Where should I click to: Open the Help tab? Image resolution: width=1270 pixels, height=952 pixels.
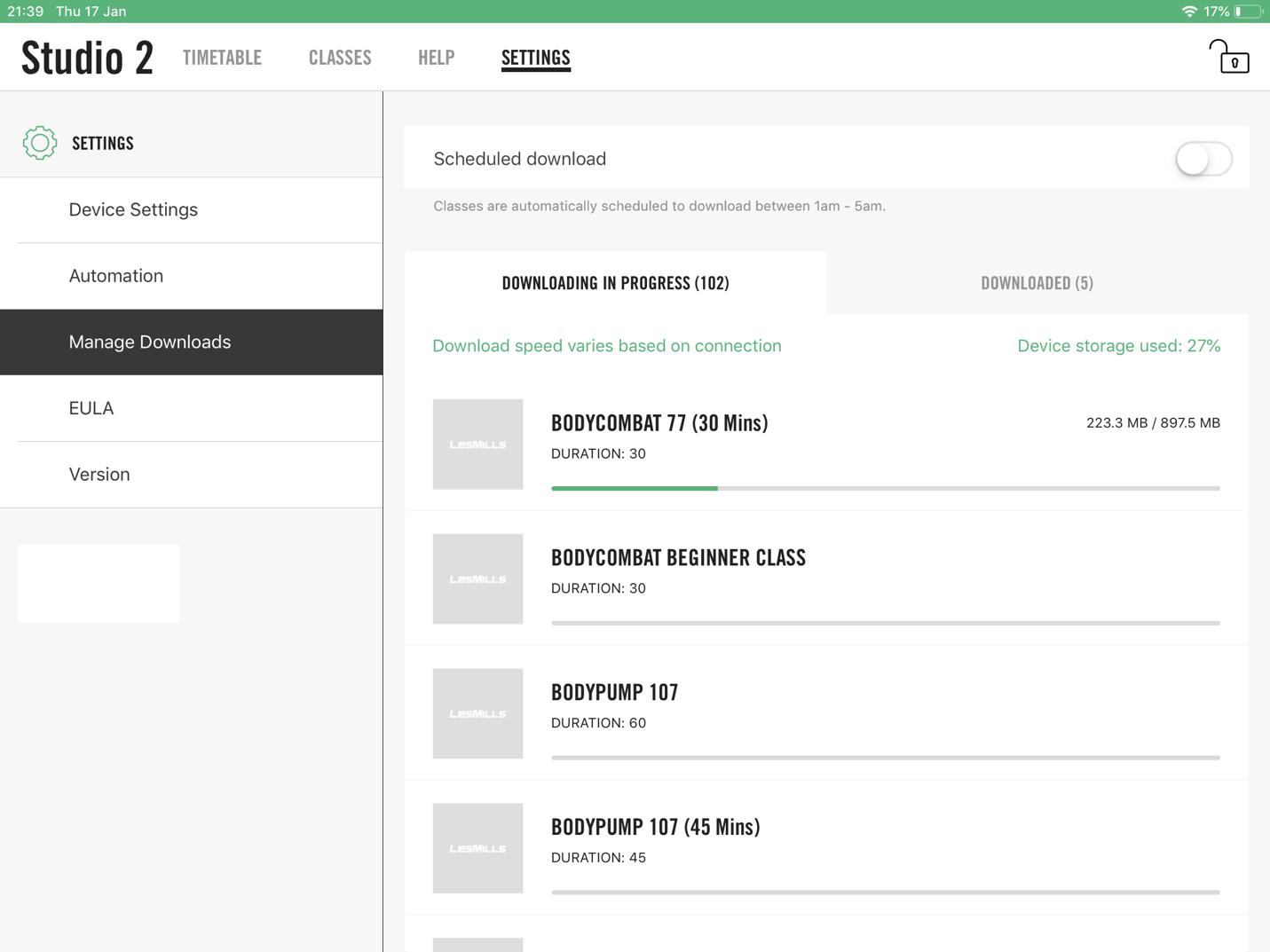pos(437,58)
